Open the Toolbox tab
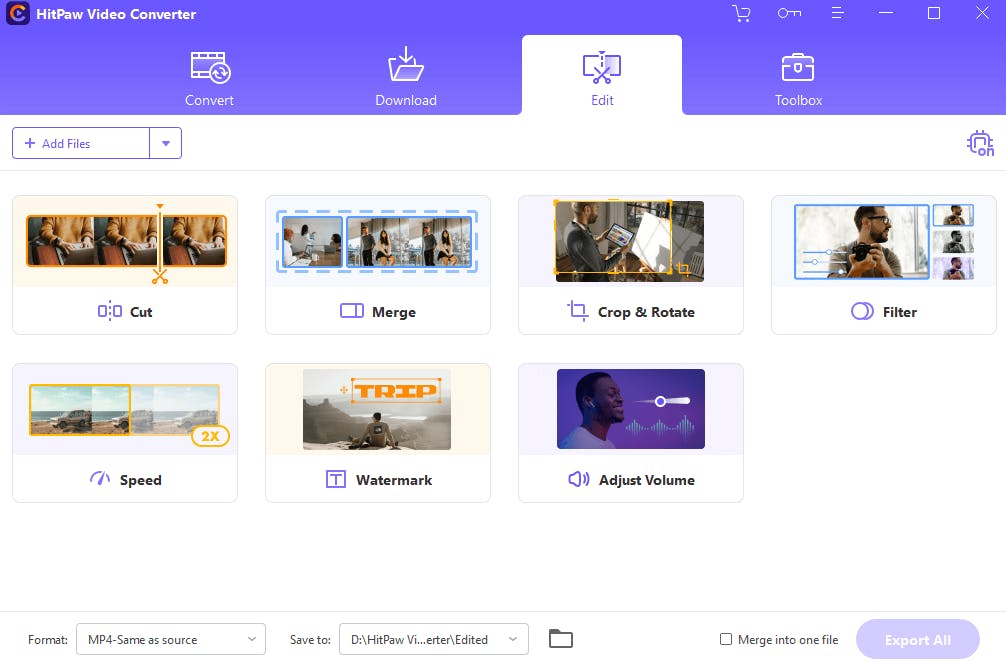Viewport: 1006px width, 661px height. pyautogui.click(x=798, y=76)
